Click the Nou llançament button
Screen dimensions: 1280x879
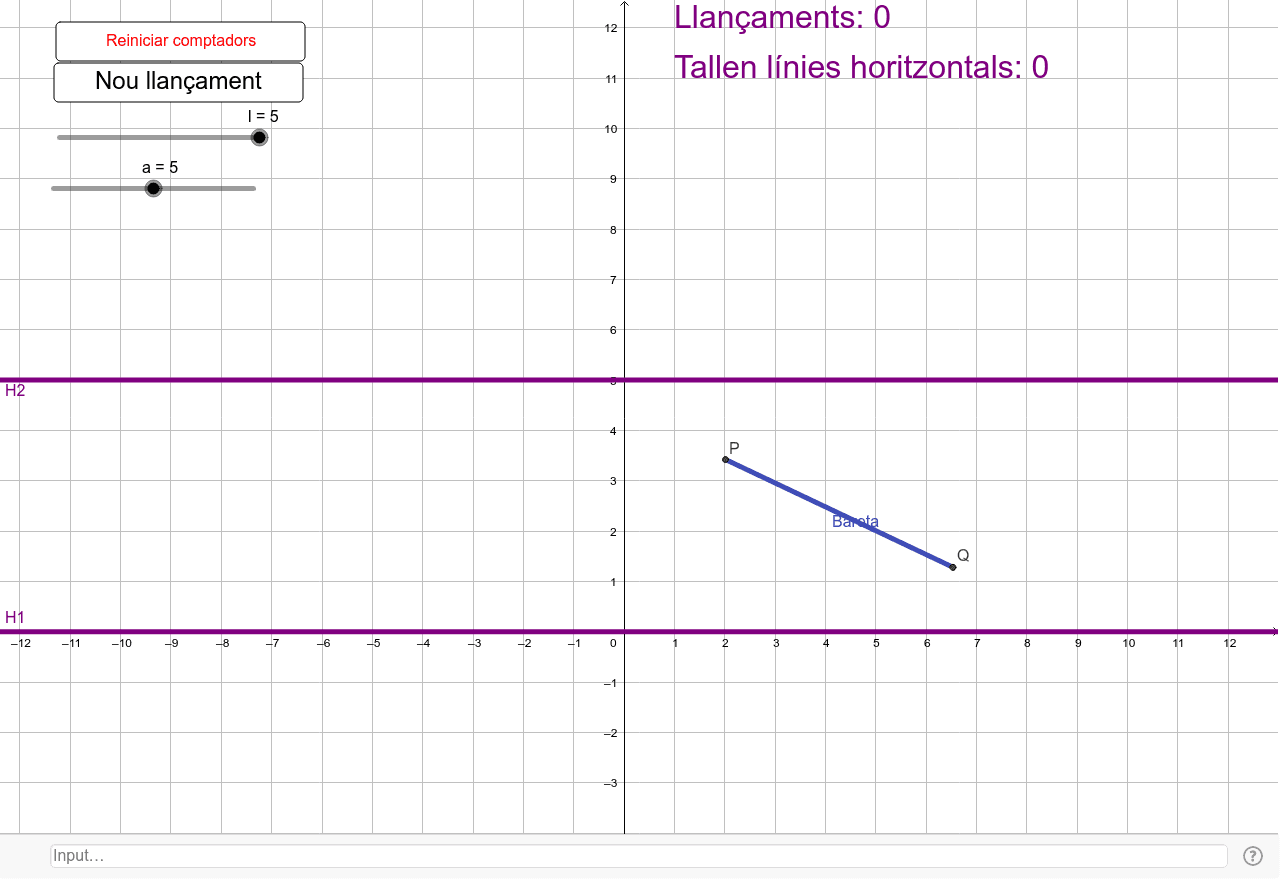[178, 82]
